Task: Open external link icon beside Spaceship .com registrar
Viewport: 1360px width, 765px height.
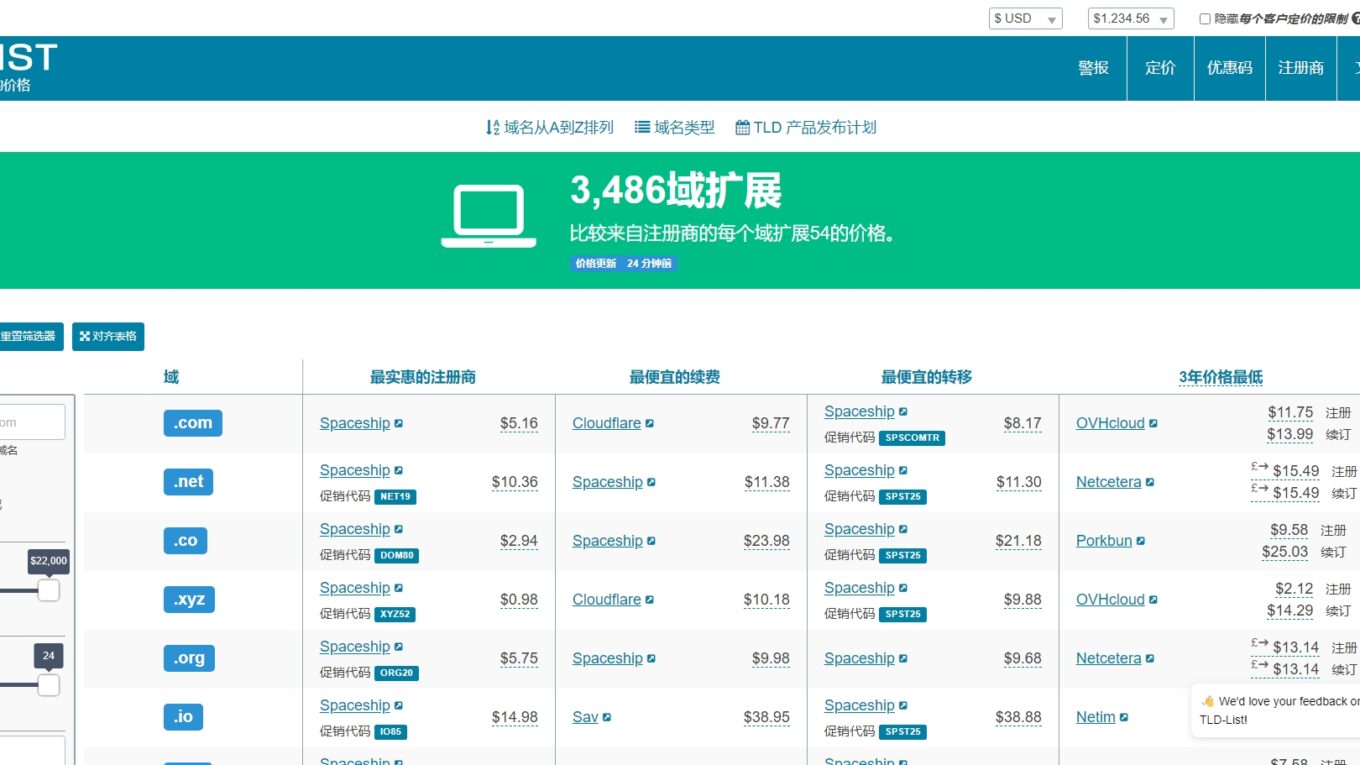Action: point(399,424)
